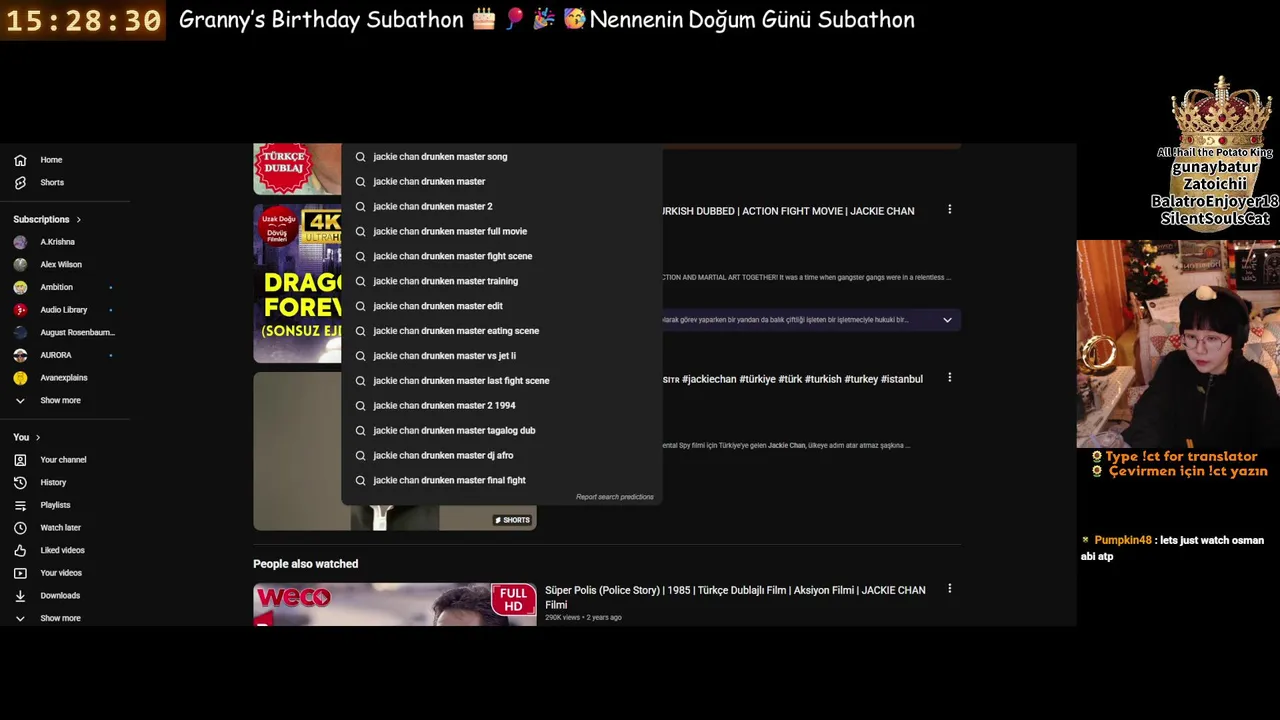Screen dimensions: 1280x720
Task: Click the search icon beside 'drunken master 2 1994'
Action: coord(360,406)
